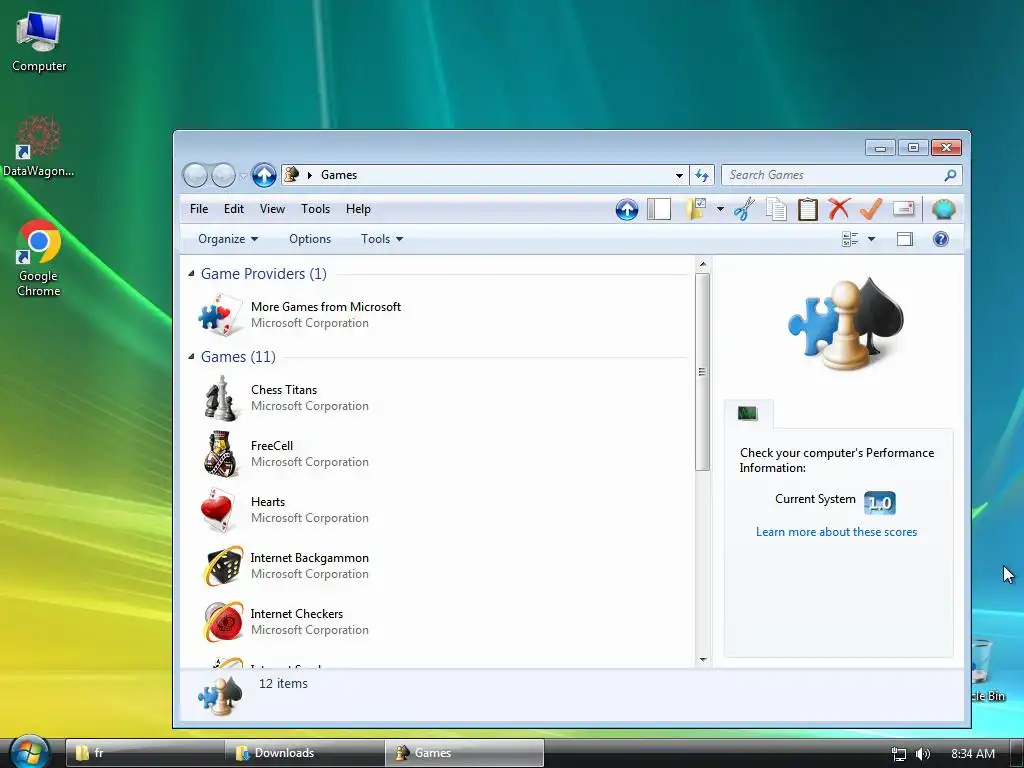Switch to Downloads taskbar window
This screenshot has width=1024, height=768.
pyautogui.click(x=305, y=753)
